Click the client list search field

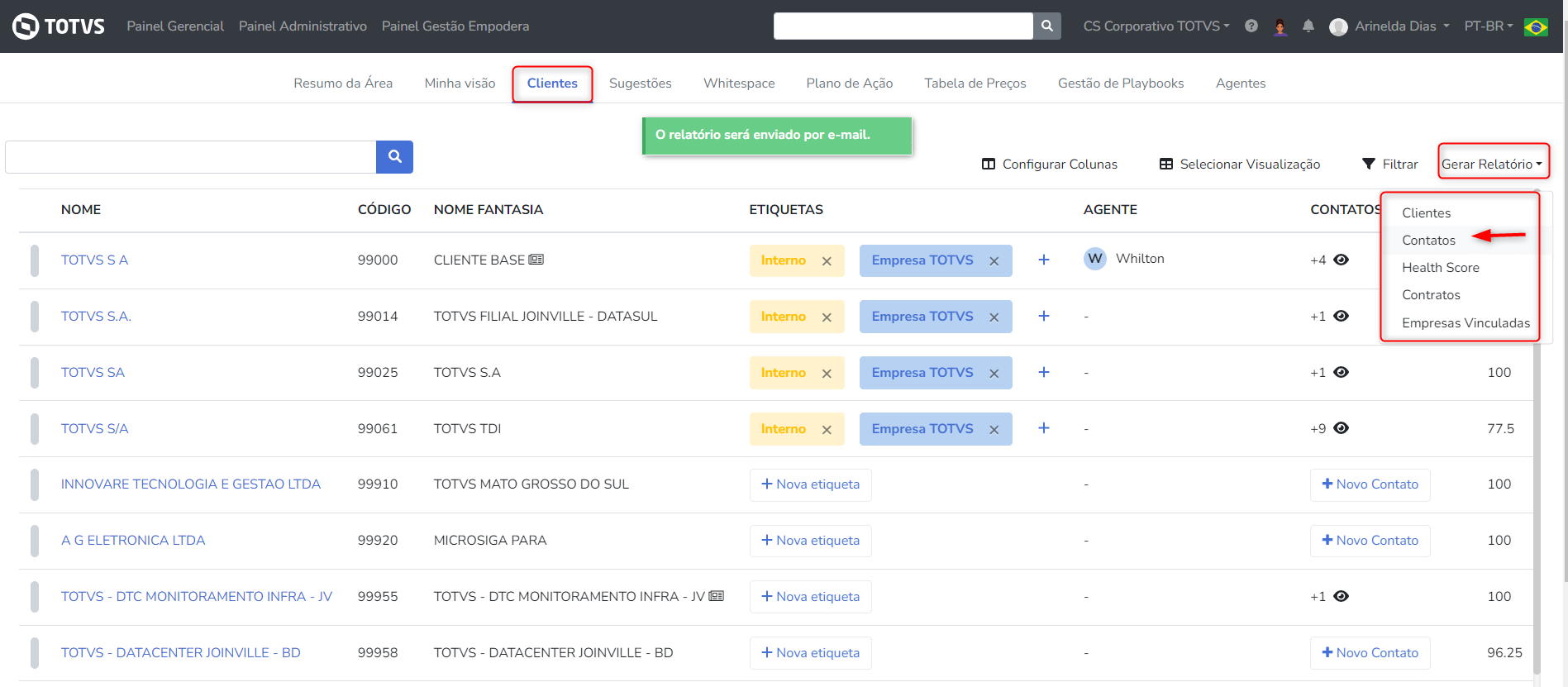[x=191, y=157]
